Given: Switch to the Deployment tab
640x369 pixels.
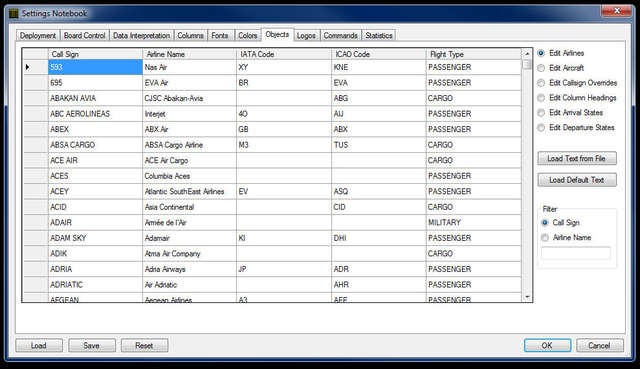Looking at the screenshot, I should pos(38,36).
